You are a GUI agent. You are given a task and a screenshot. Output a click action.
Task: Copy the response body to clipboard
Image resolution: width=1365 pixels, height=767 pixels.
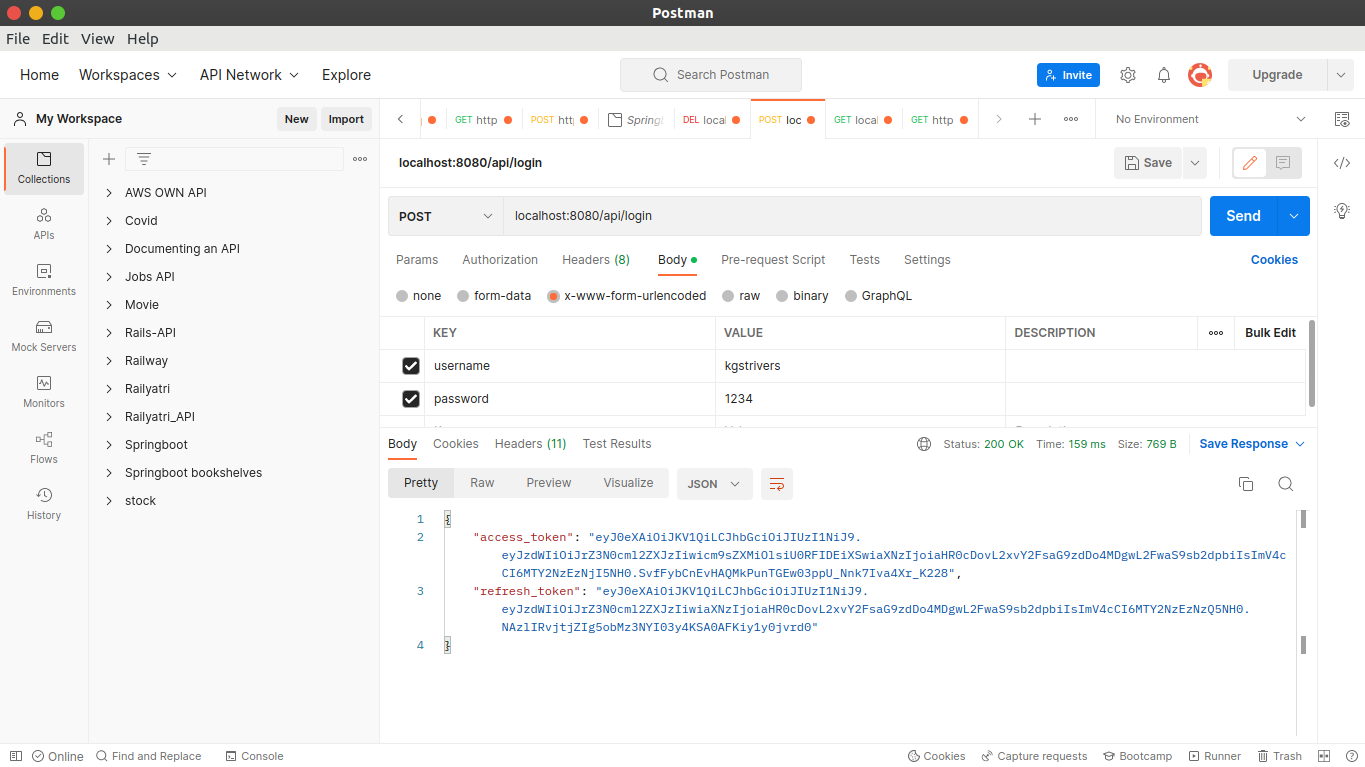pyautogui.click(x=1246, y=484)
